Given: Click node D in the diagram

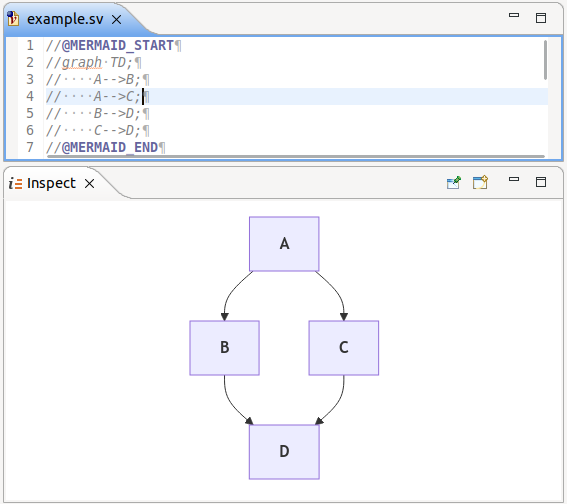Looking at the screenshot, I should click(x=284, y=452).
